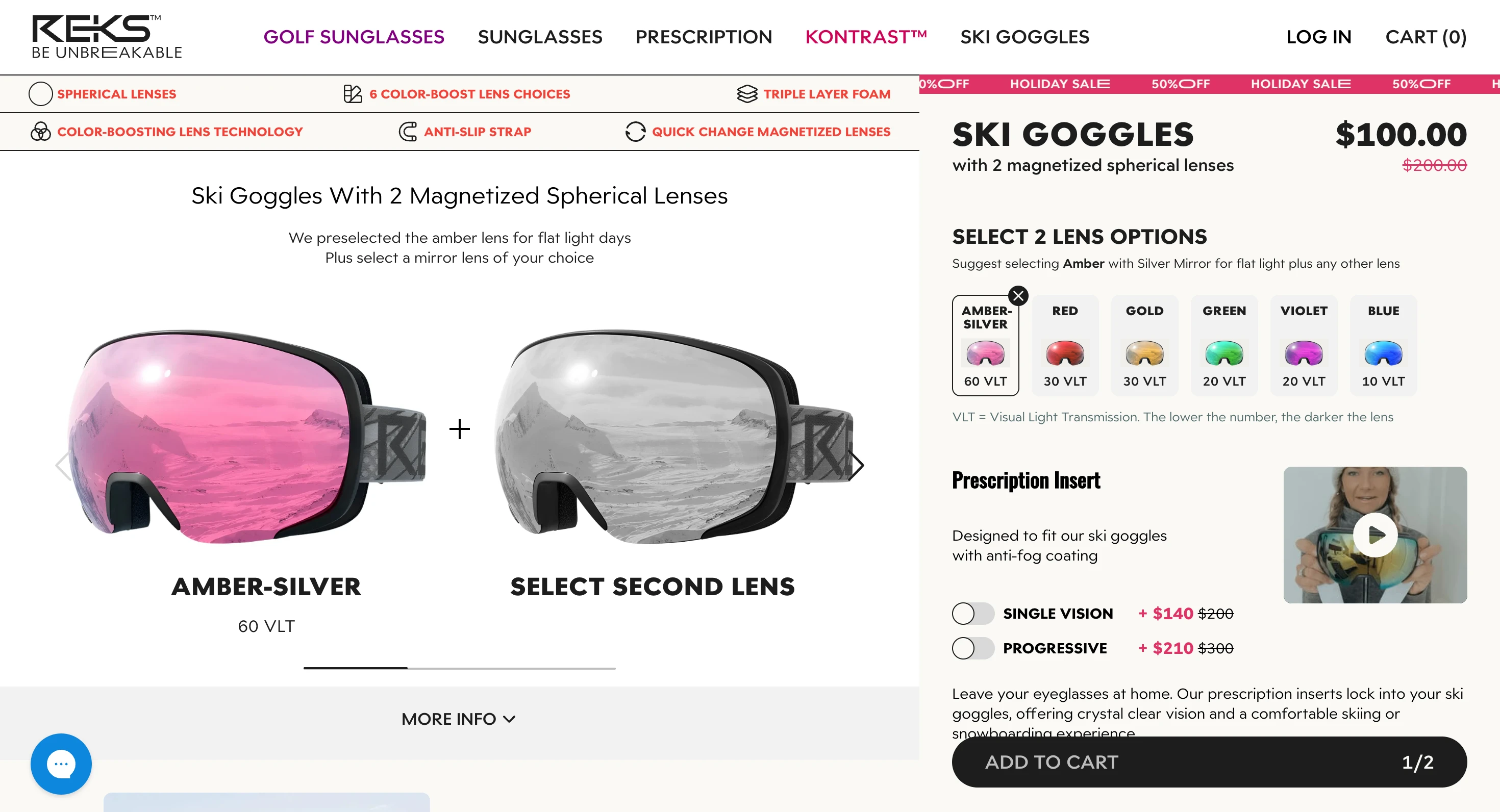Click the quick change magnetized lenses icon

635,132
